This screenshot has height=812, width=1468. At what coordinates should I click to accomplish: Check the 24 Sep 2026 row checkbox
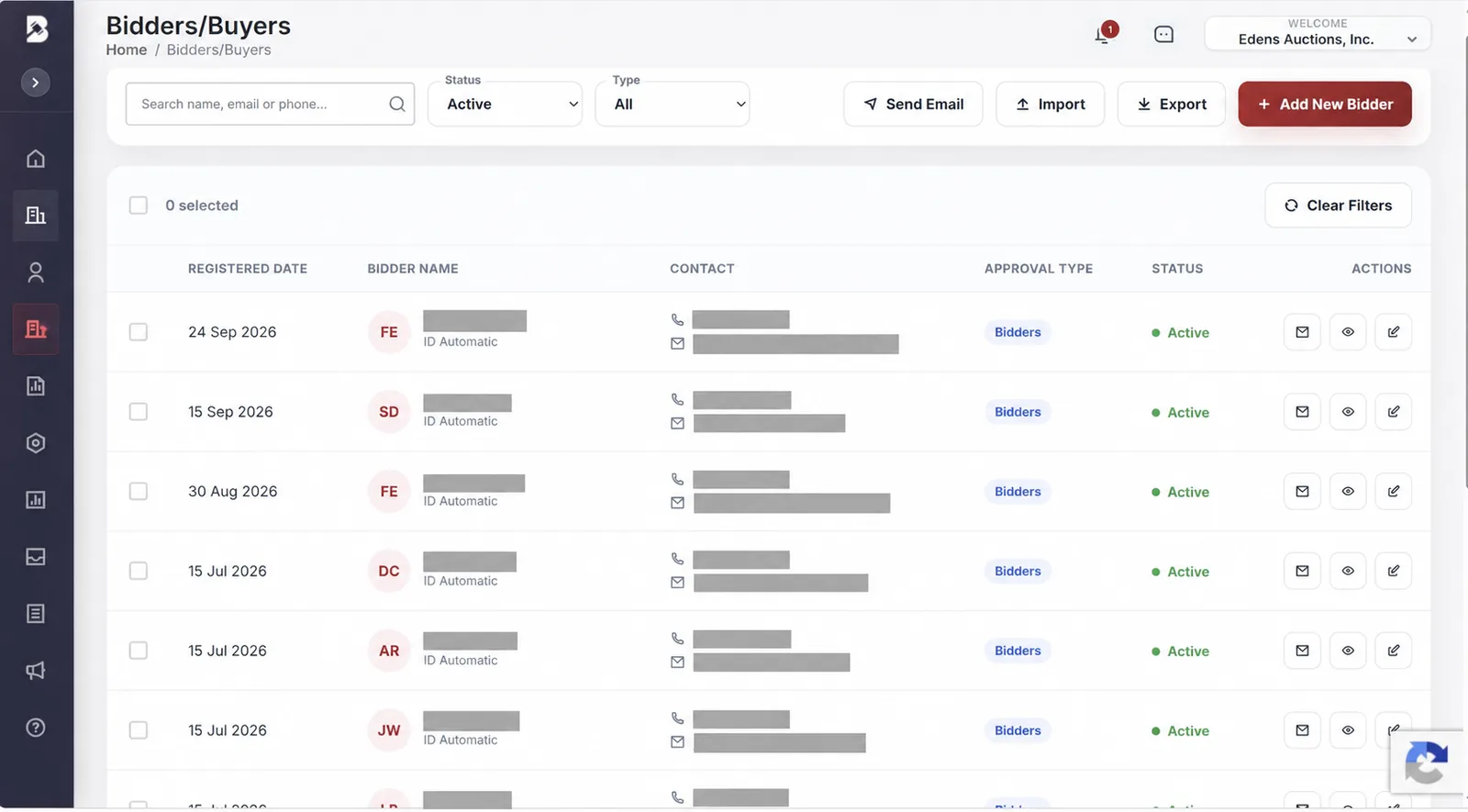point(139,332)
